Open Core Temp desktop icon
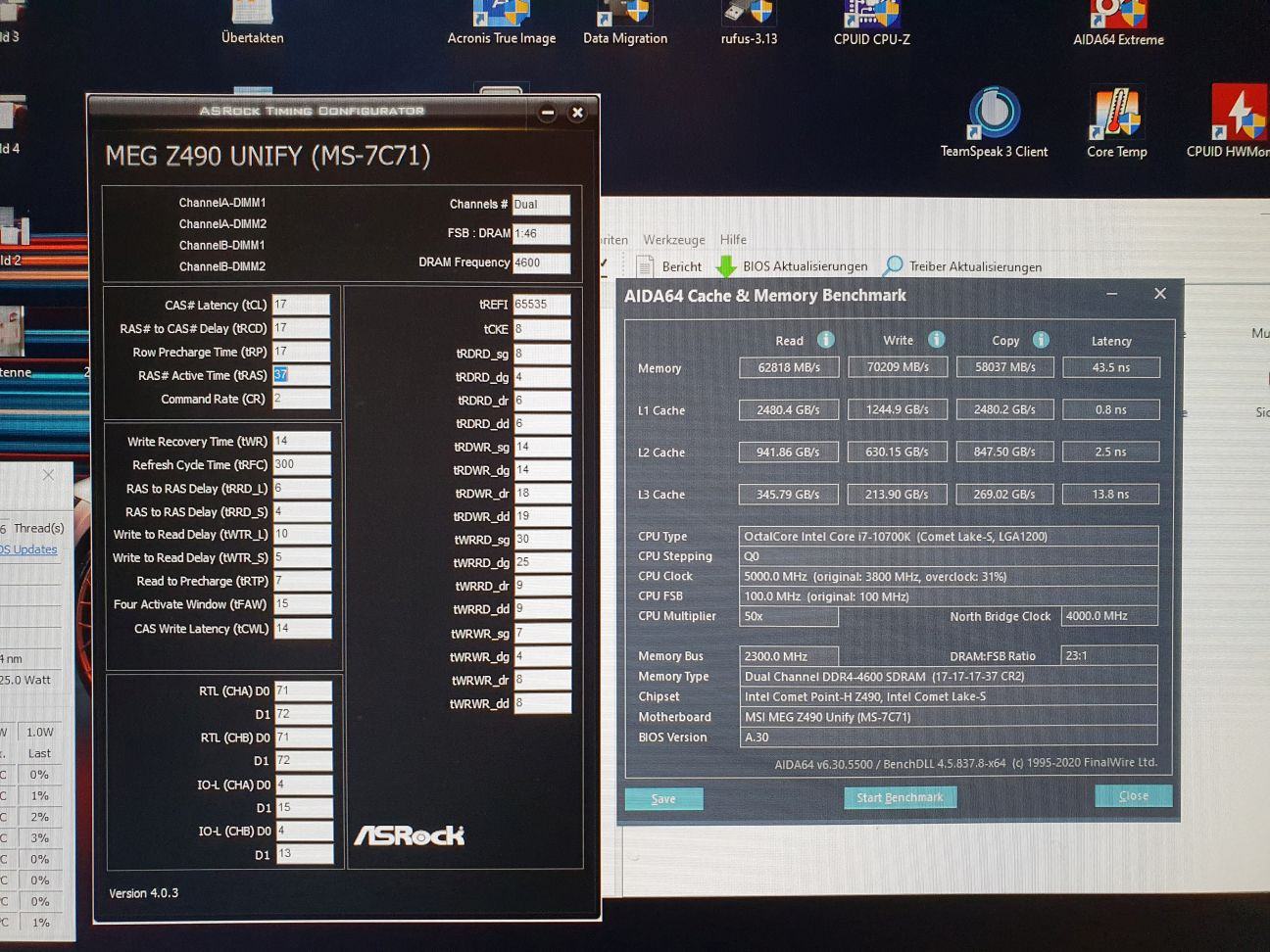The width and height of the screenshot is (1270, 952). pos(1116,122)
